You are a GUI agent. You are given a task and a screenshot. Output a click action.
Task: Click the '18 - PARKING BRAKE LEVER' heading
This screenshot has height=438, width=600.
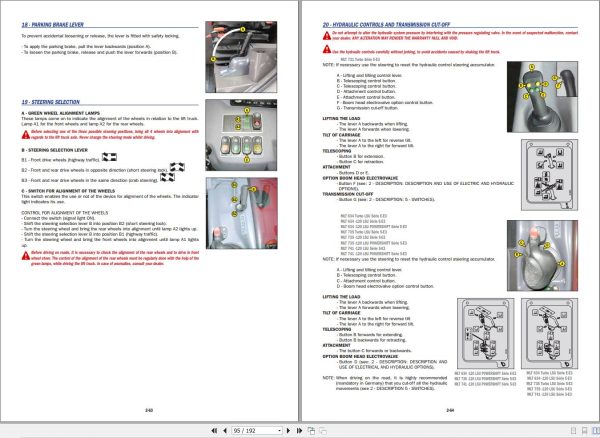[52, 24]
